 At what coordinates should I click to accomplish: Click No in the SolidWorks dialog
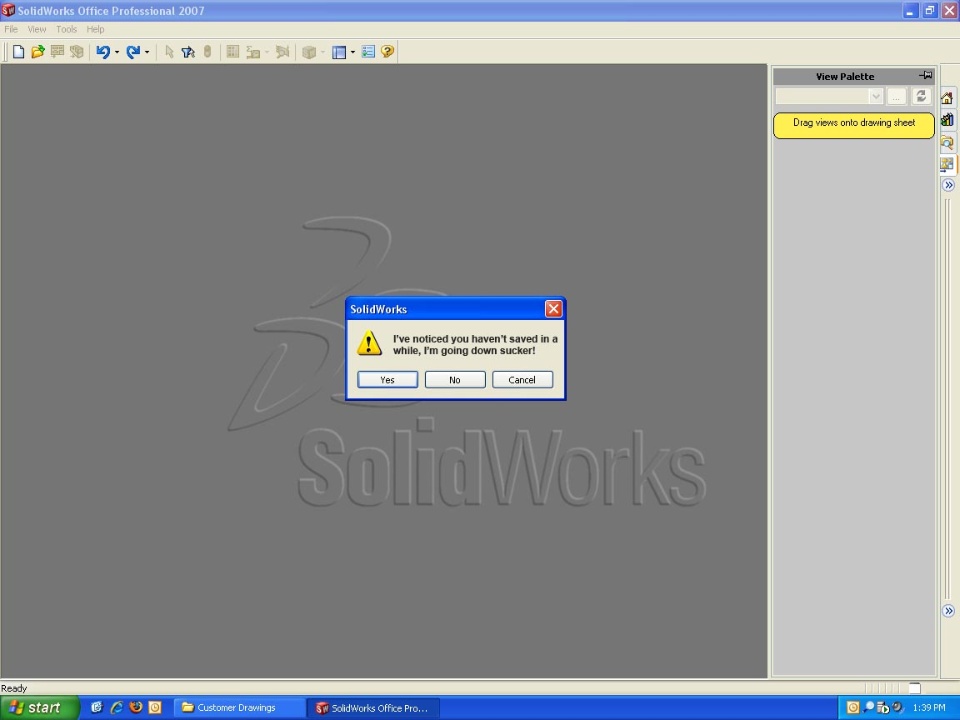455,380
